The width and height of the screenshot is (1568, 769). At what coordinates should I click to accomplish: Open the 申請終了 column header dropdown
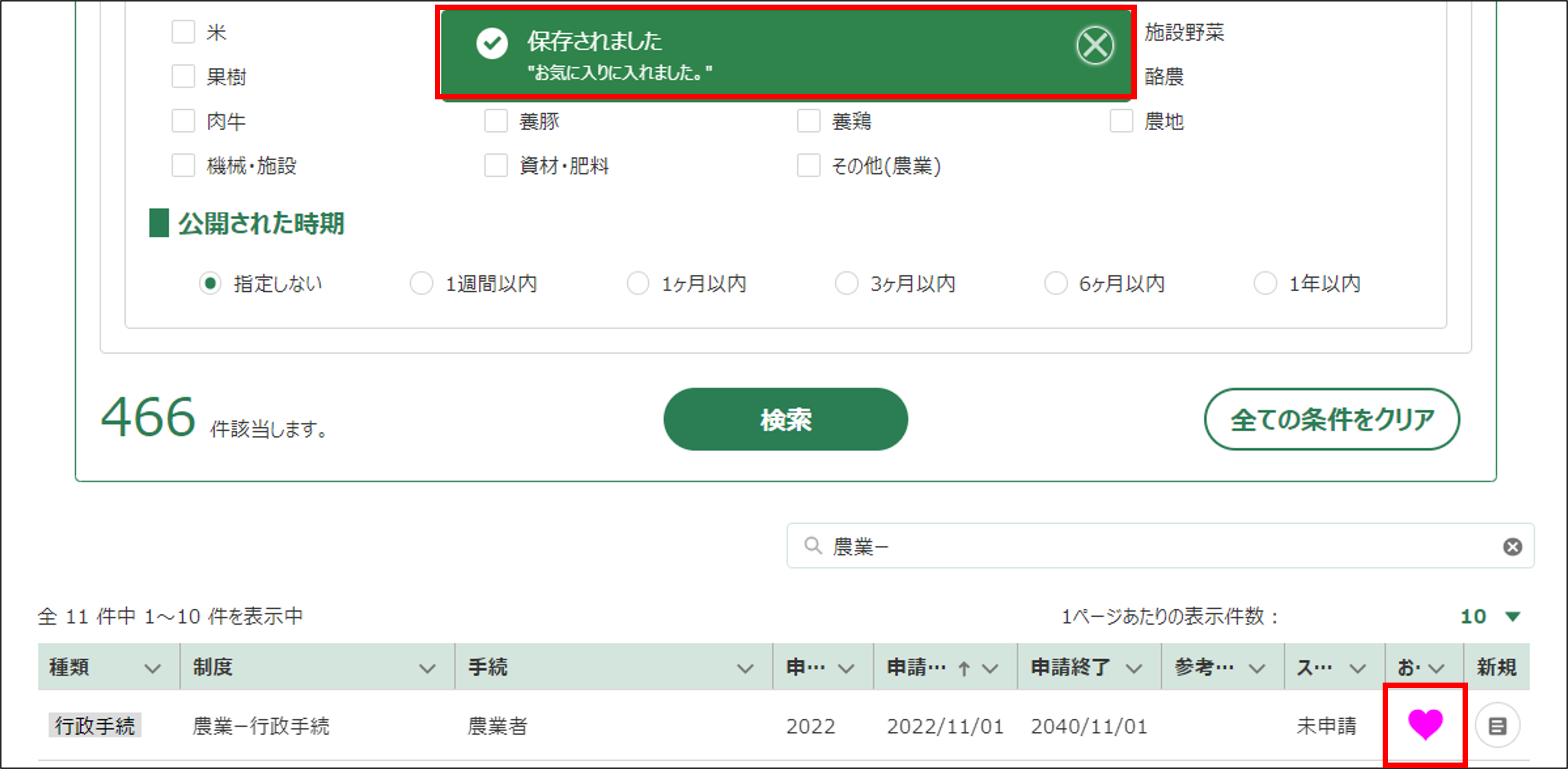[x=1133, y=668]
